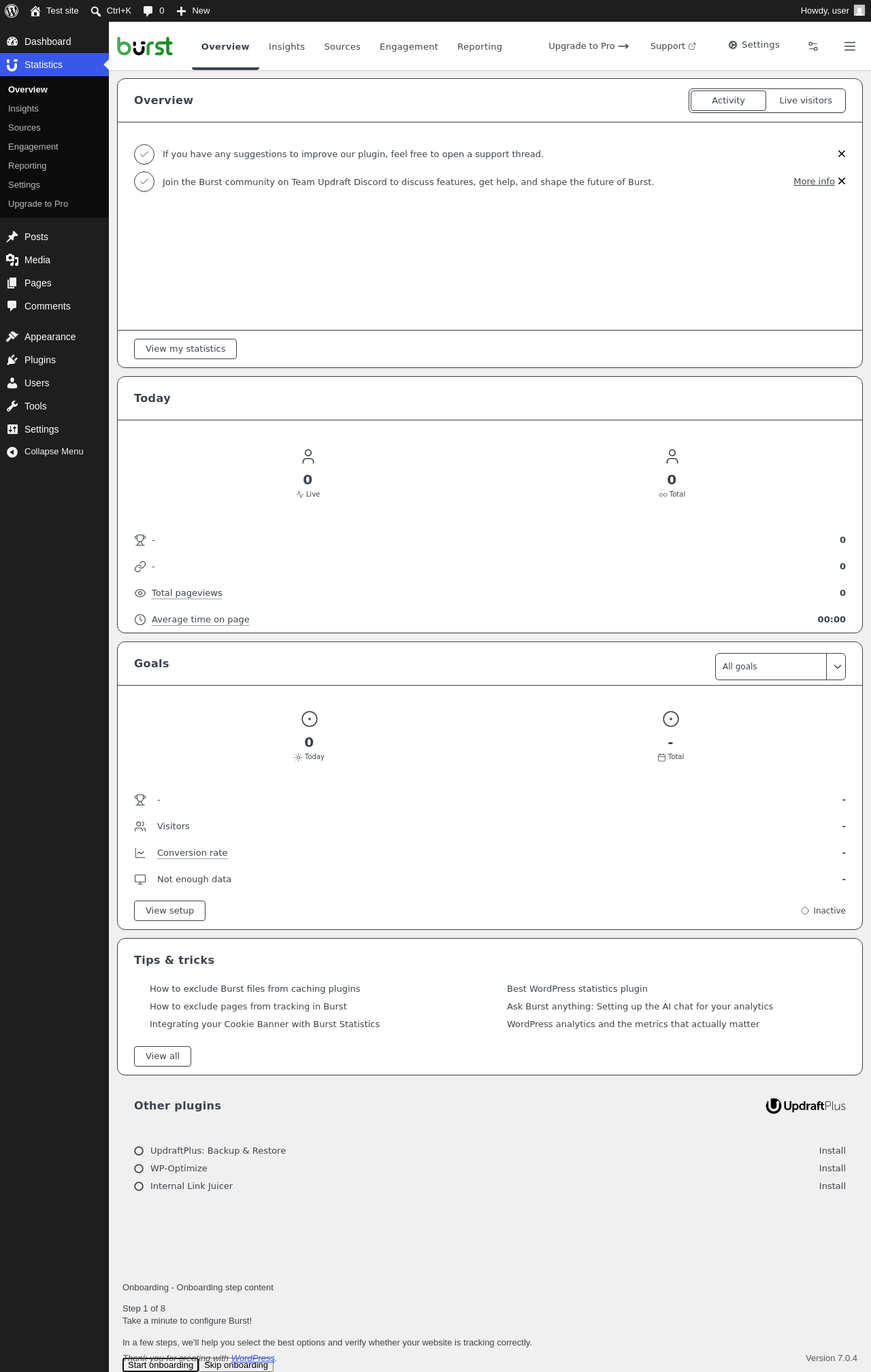Click the Conversion rate label

pos(193,853)
